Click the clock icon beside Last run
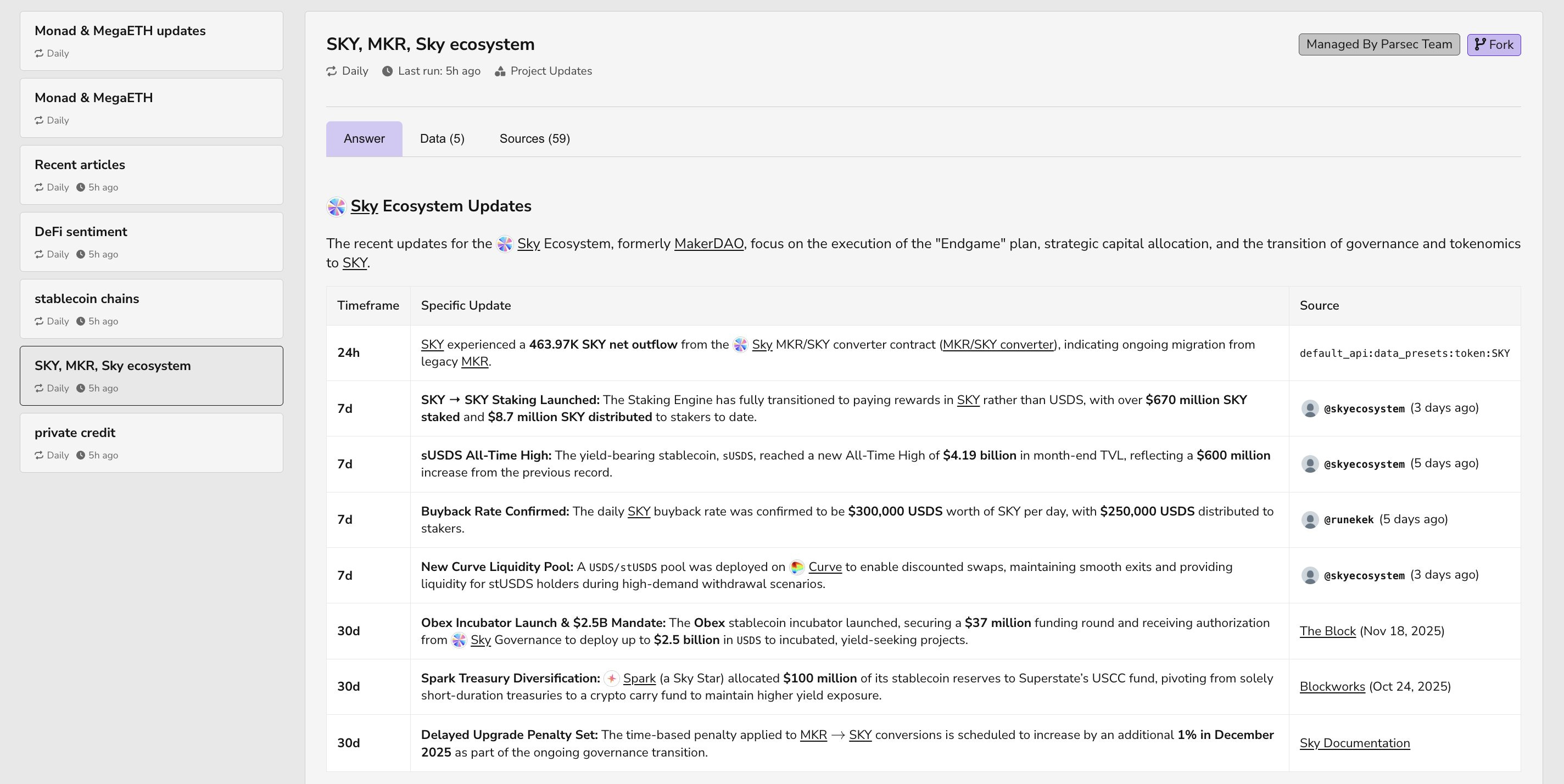1564x784 pixels. [x=387, y=71]
